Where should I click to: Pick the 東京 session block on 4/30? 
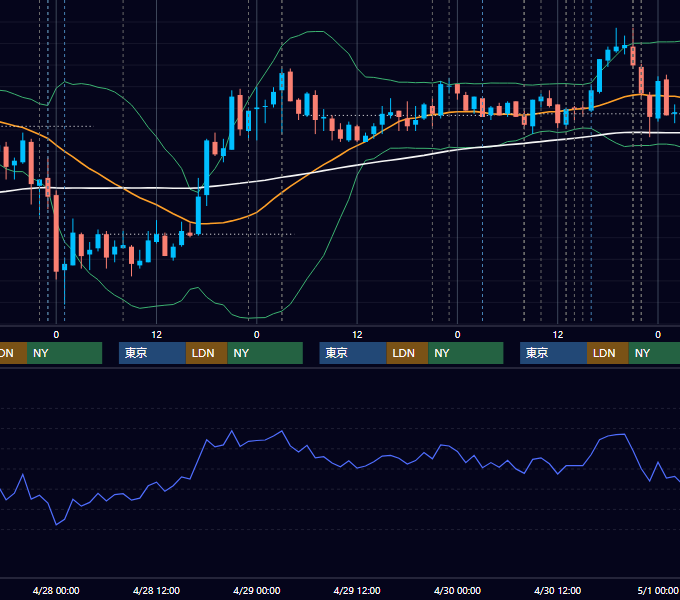[x=554, y=353]
